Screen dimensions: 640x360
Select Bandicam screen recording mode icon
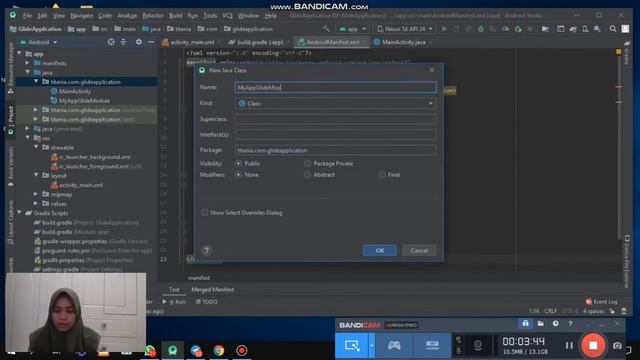click(352, 346)
